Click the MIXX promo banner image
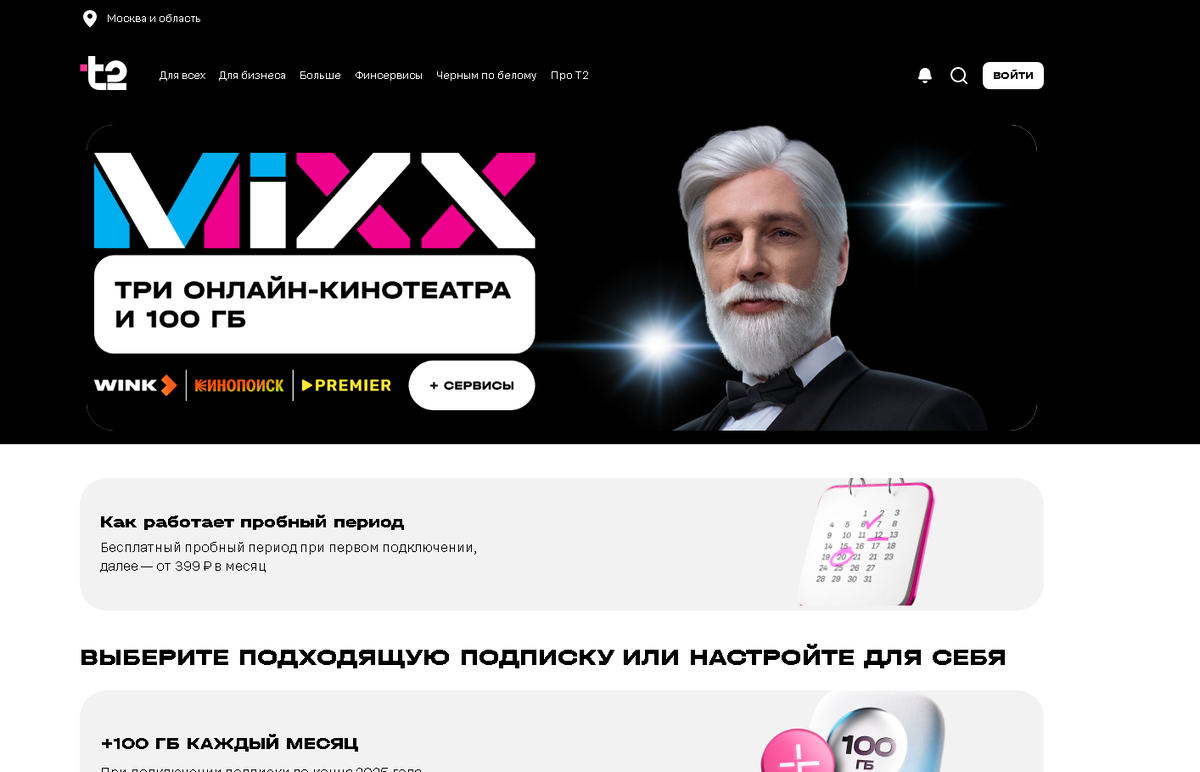Screen dimensions: 1200x772 (x=562, y=278)
